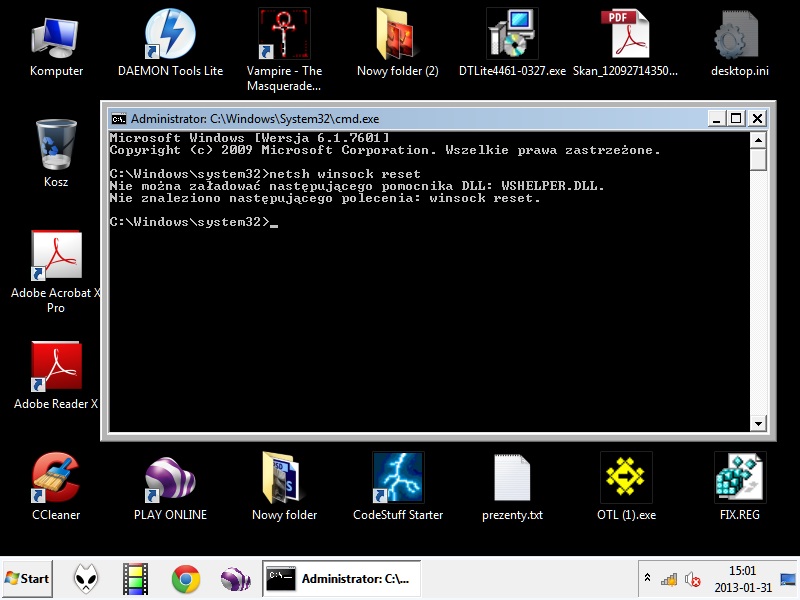Click Show desktop icon in tray

(x=788, y=579)
